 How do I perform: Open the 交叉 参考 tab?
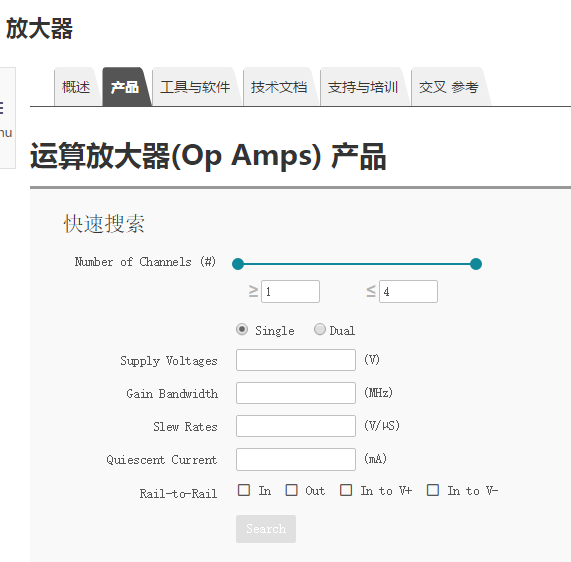coord(449,87)
